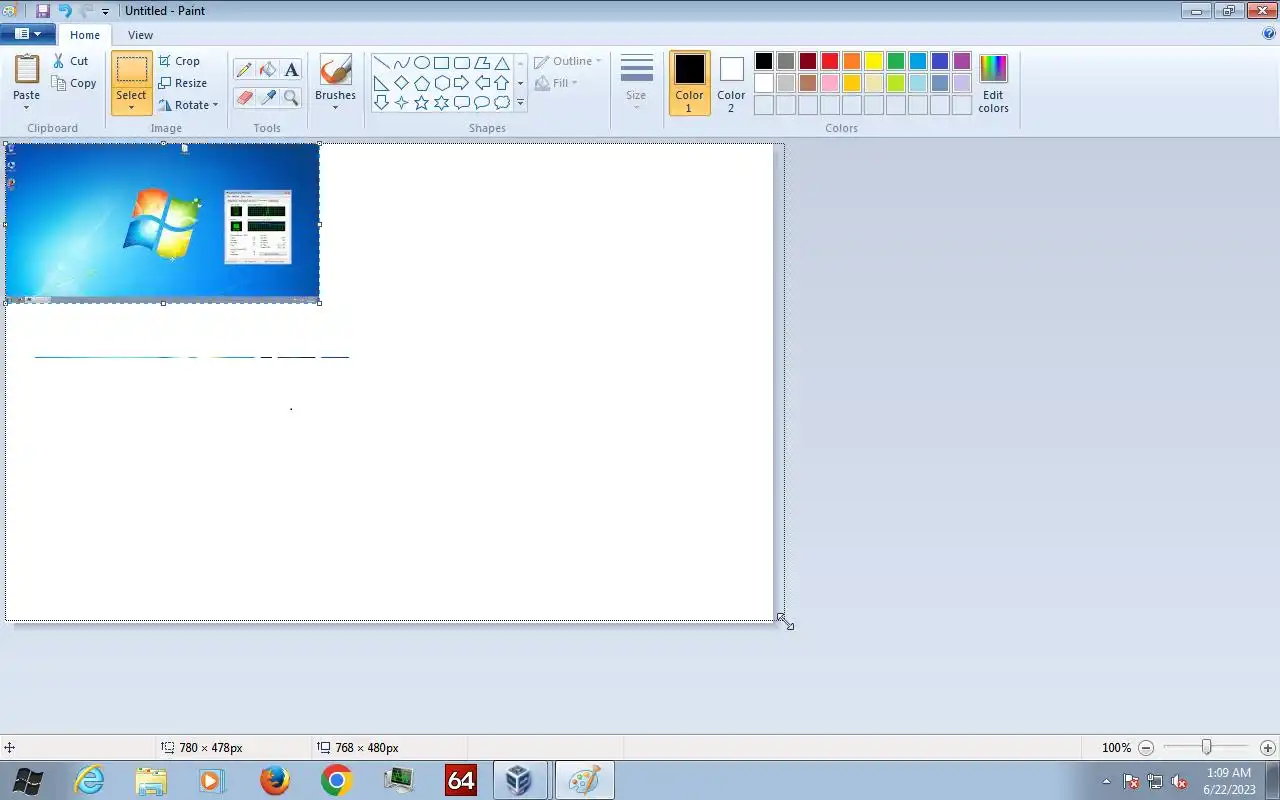Expand the Rotate dropdown

(215, 105)
